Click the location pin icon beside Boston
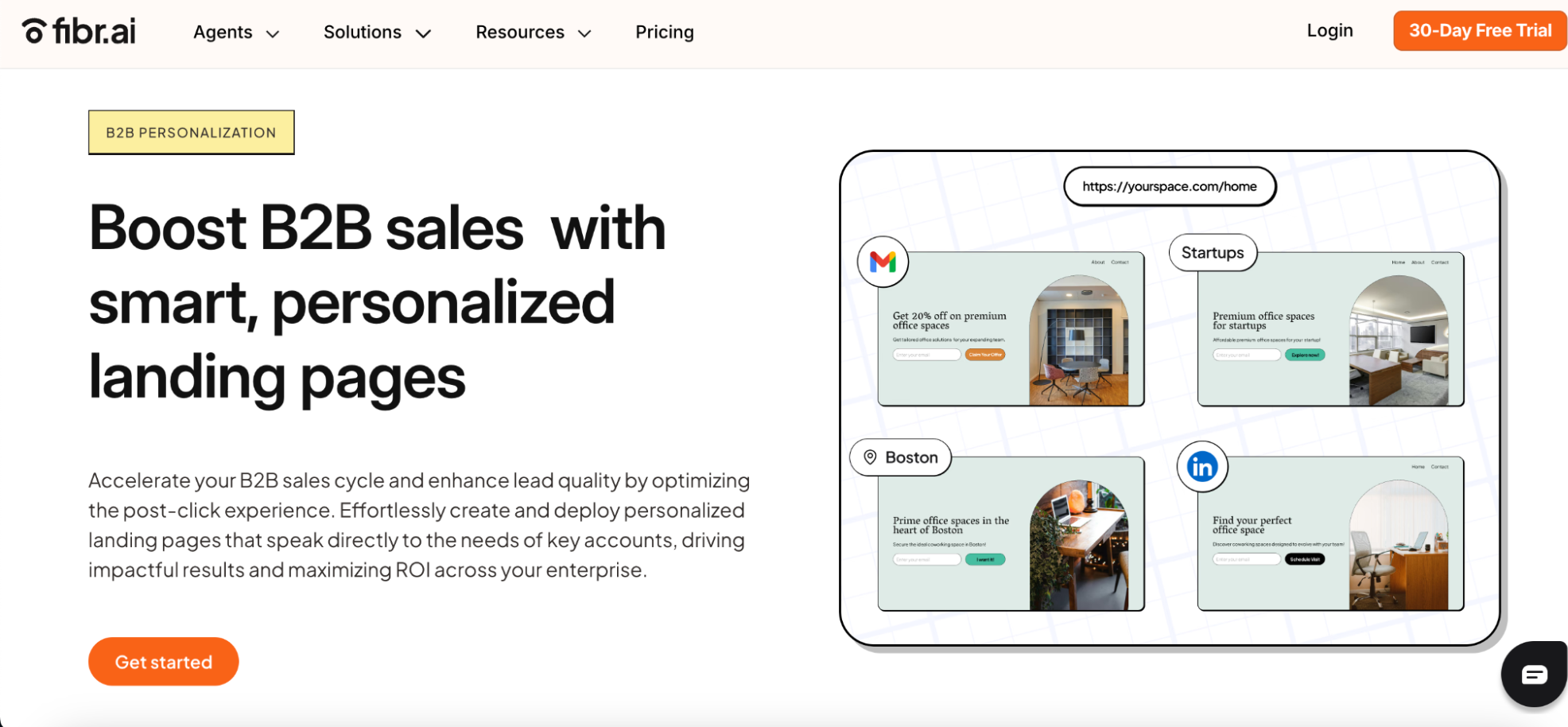Screen dimensions: 1568x727 pyautogui.click(x=870, y=457)
